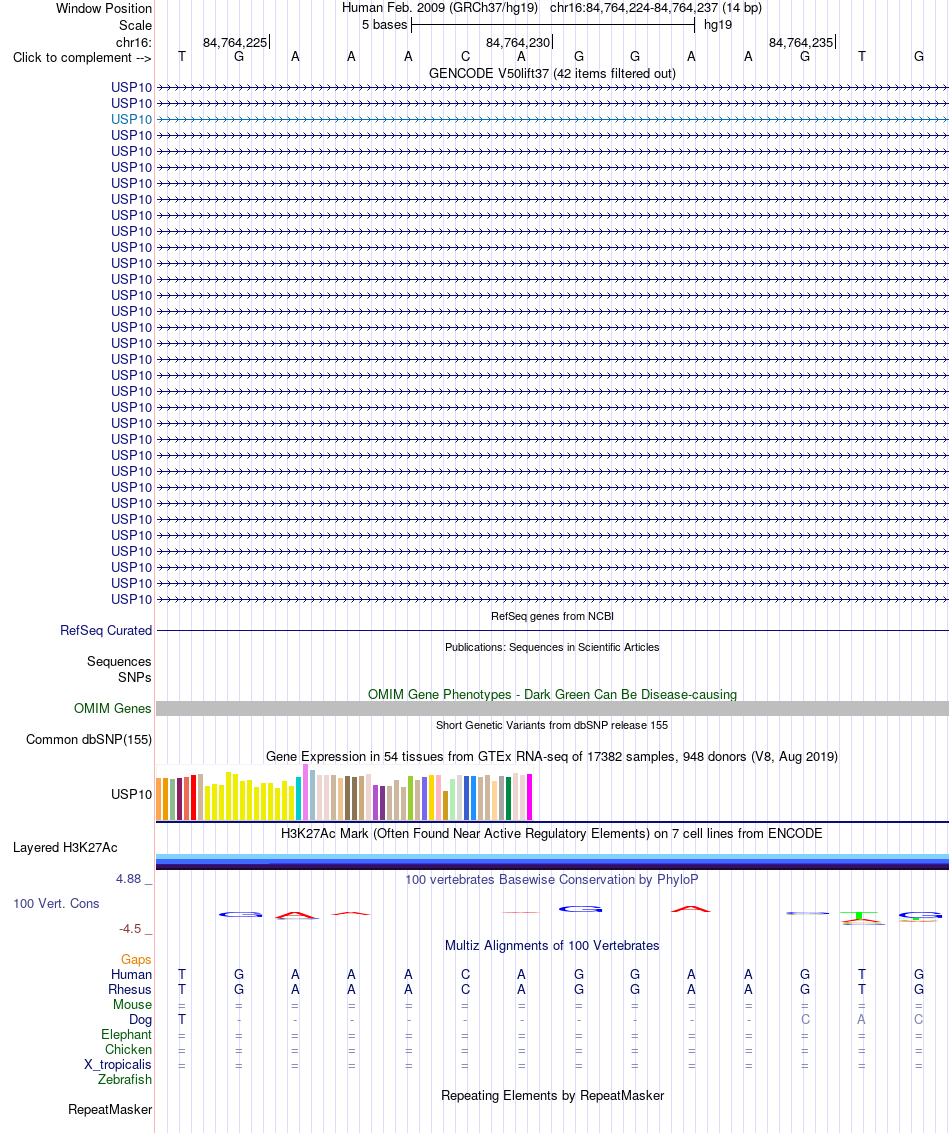Click the green T PhyloP conservation logo

[859, 916]
